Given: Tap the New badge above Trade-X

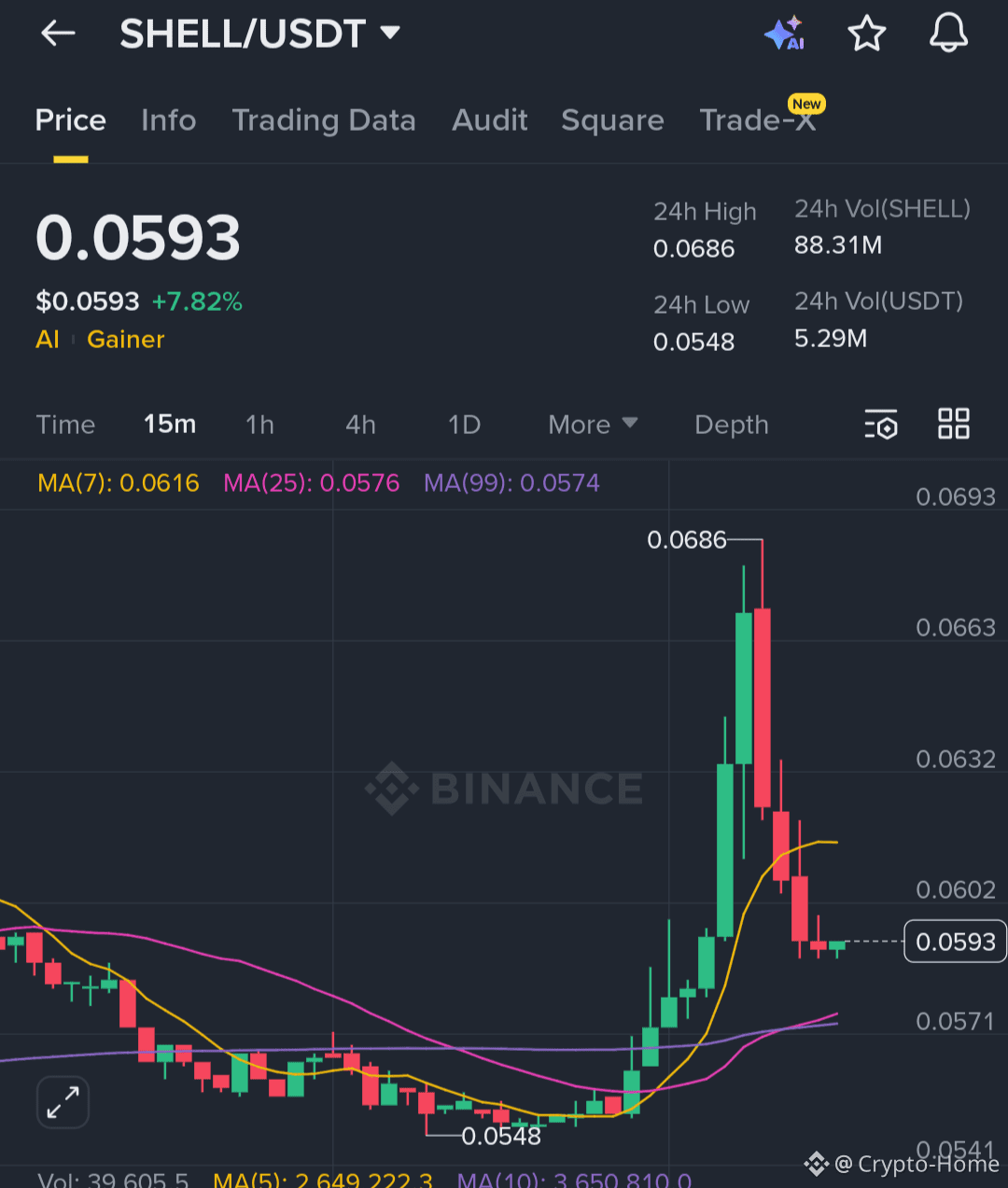Looking at the screenshot, I should 806,104.
